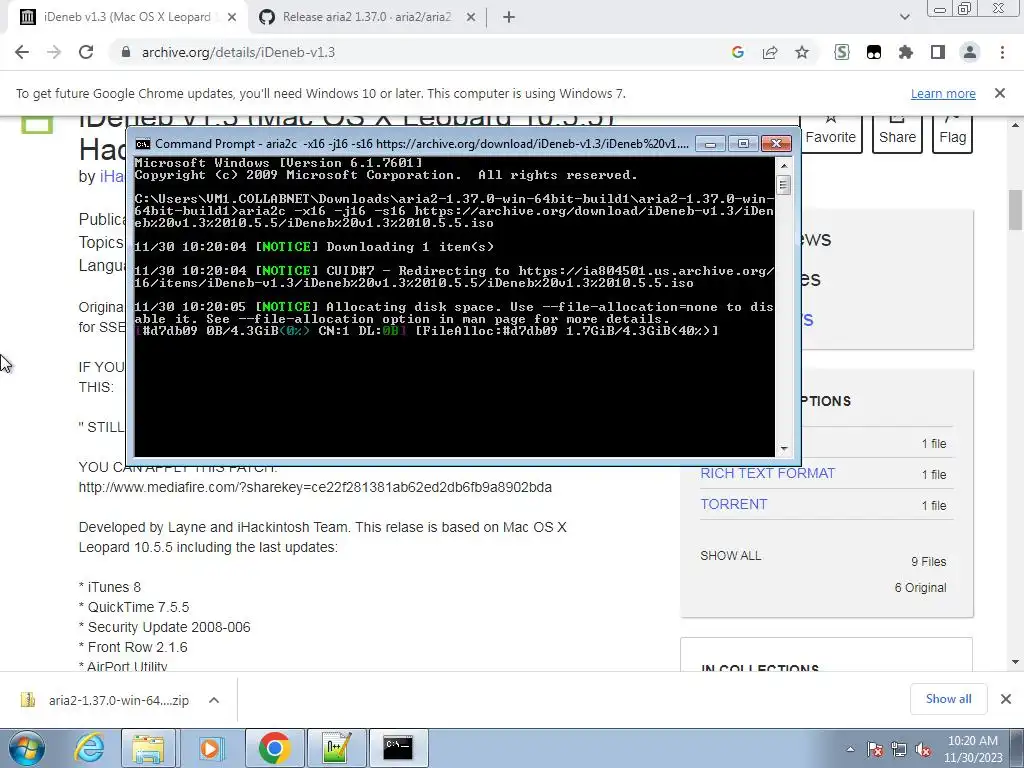The image size is (1024, 768).
Task: Open Chrome three-dot menu
Action: click(x=1002, y=52)
